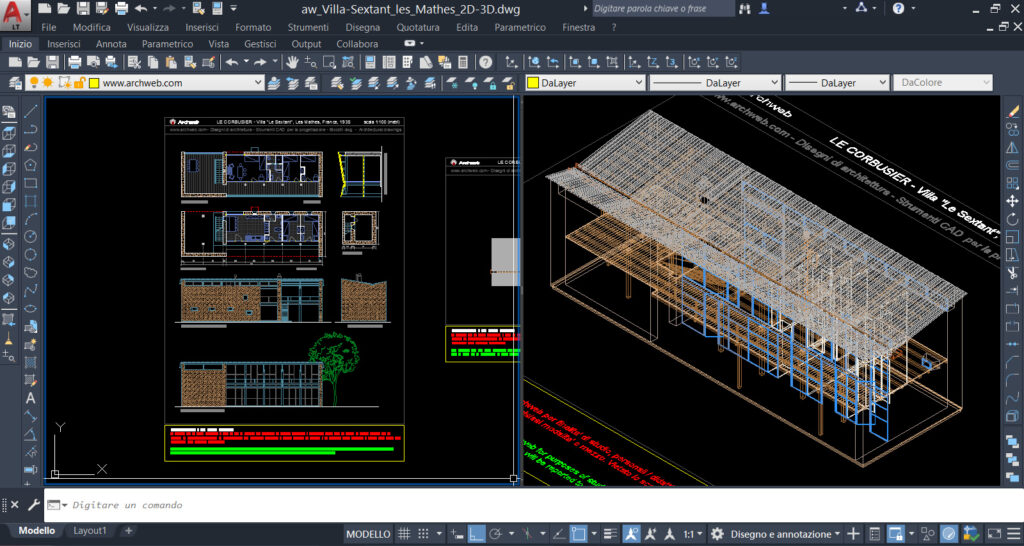Switch to the Layout1 tab
Image resolution: width=1024 pixels, height=546 pixels.
[89, 530]
